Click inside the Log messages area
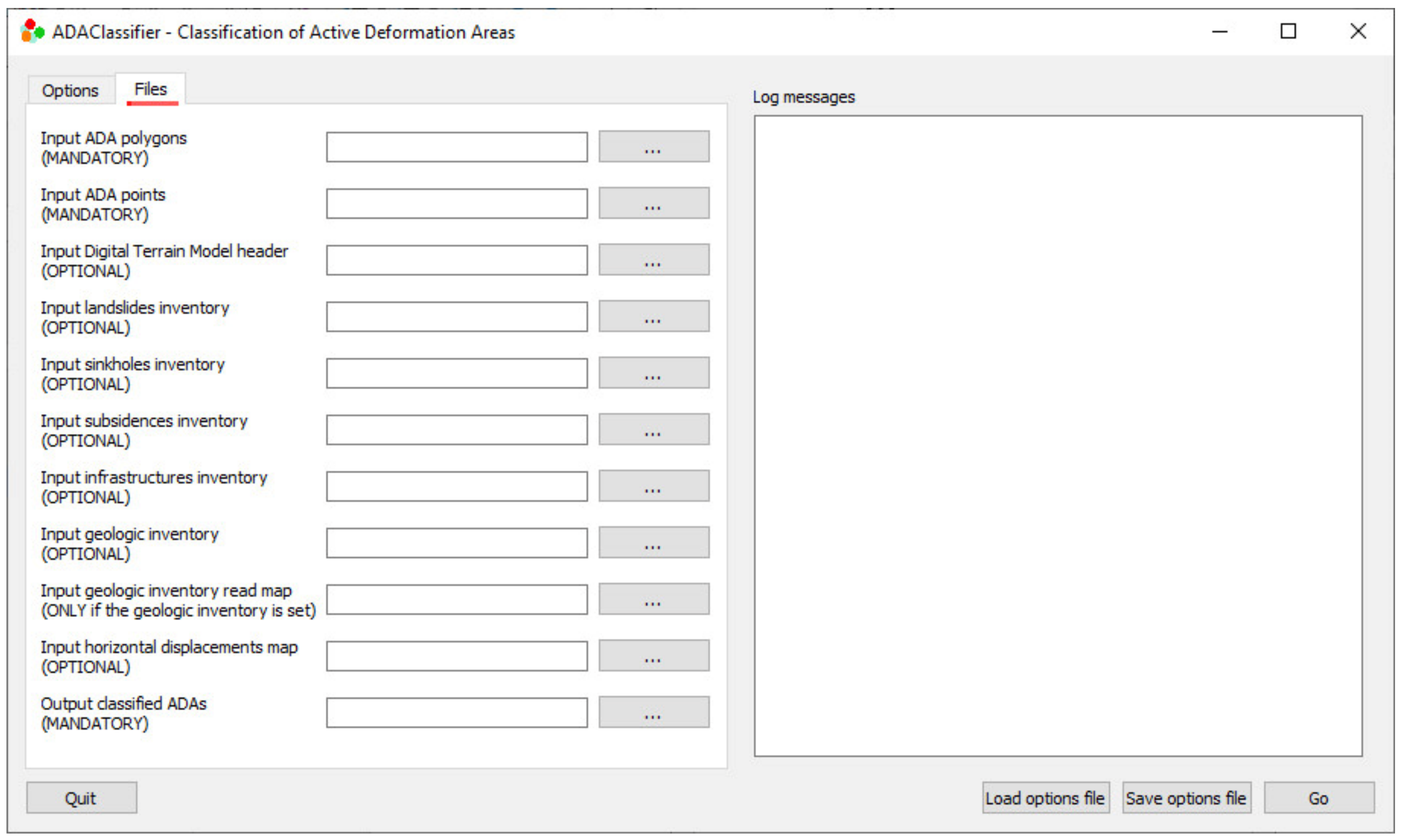1403x840 pixels. (1057, 436)
